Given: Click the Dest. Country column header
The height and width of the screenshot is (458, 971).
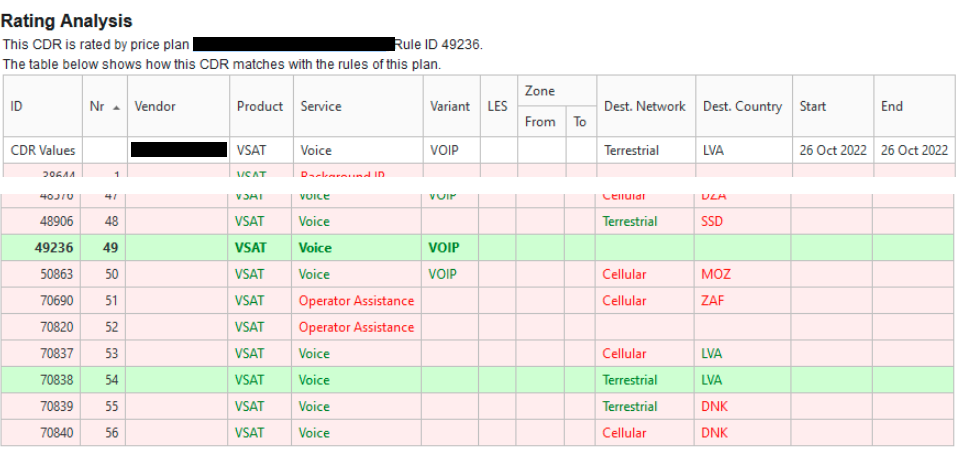Looking at the screenshot, I should [742, 106].
